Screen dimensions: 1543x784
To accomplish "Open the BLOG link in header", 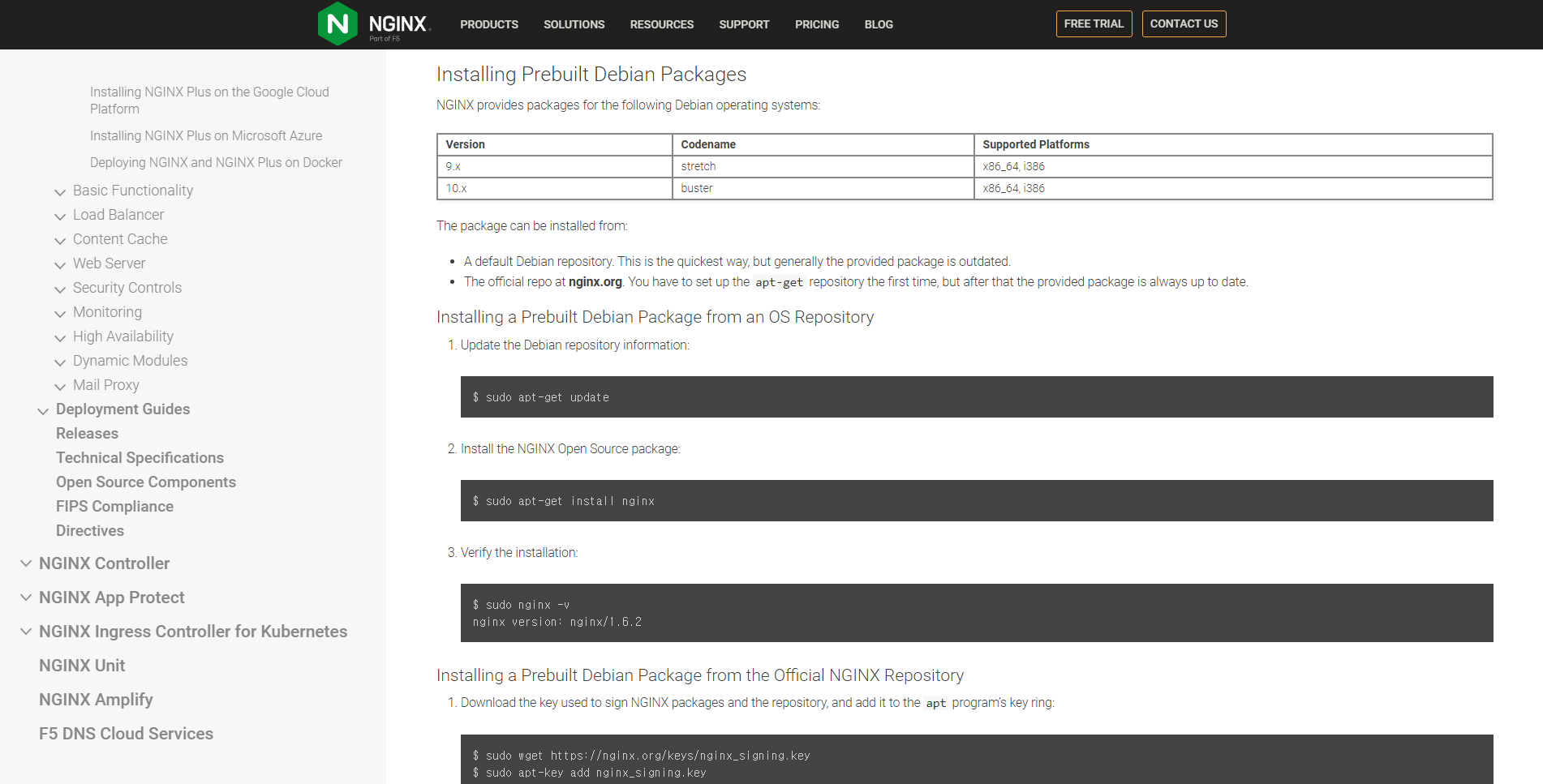I will (879, 24).
